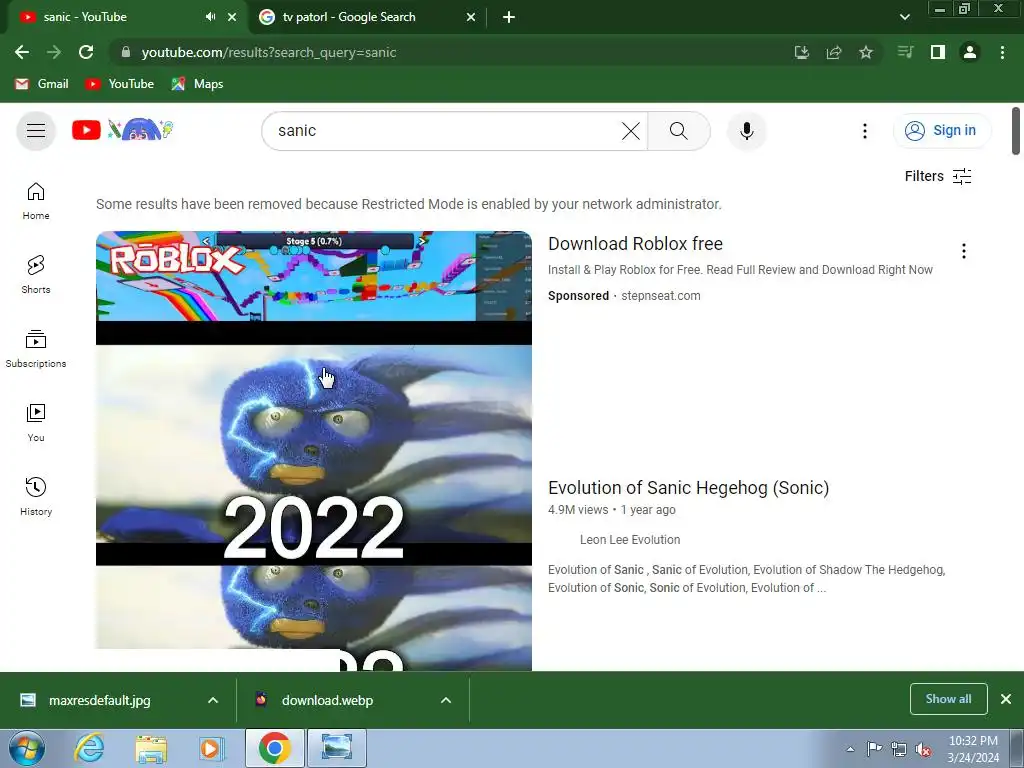Open History in sidebar
Image resolution: width=1024 pixels, height=768 pixels.
pos(36,497)
